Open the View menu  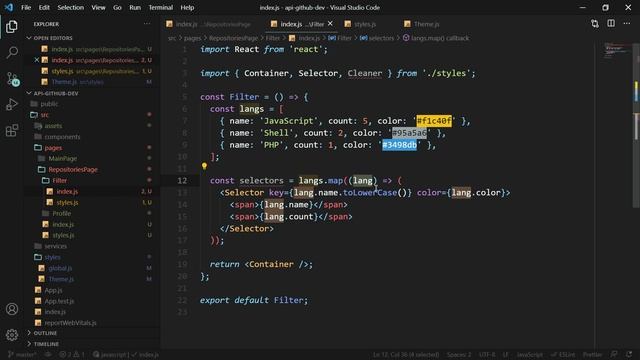click(x=98, y=7)
